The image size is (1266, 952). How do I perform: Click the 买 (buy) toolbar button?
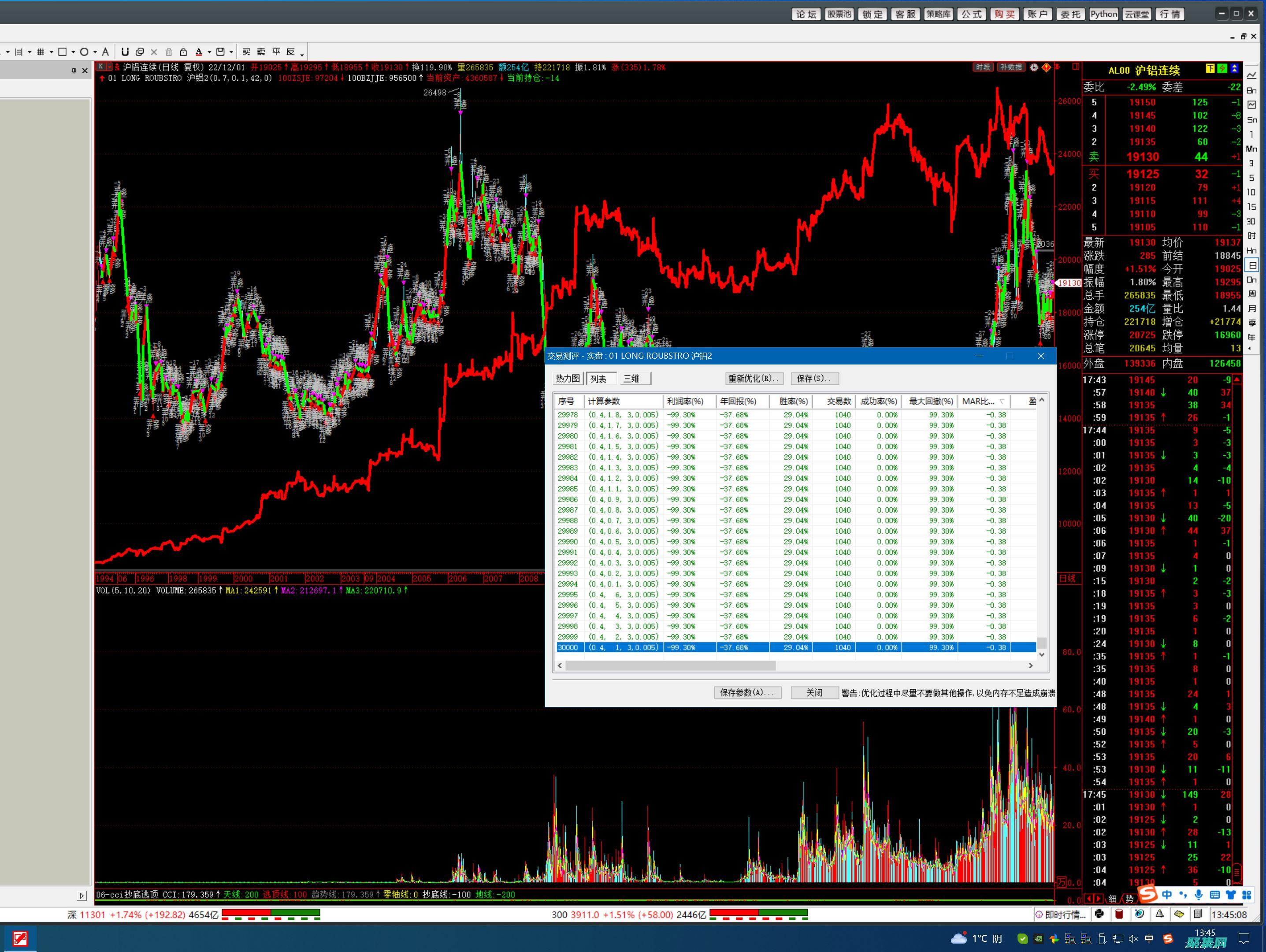(246, 52)
